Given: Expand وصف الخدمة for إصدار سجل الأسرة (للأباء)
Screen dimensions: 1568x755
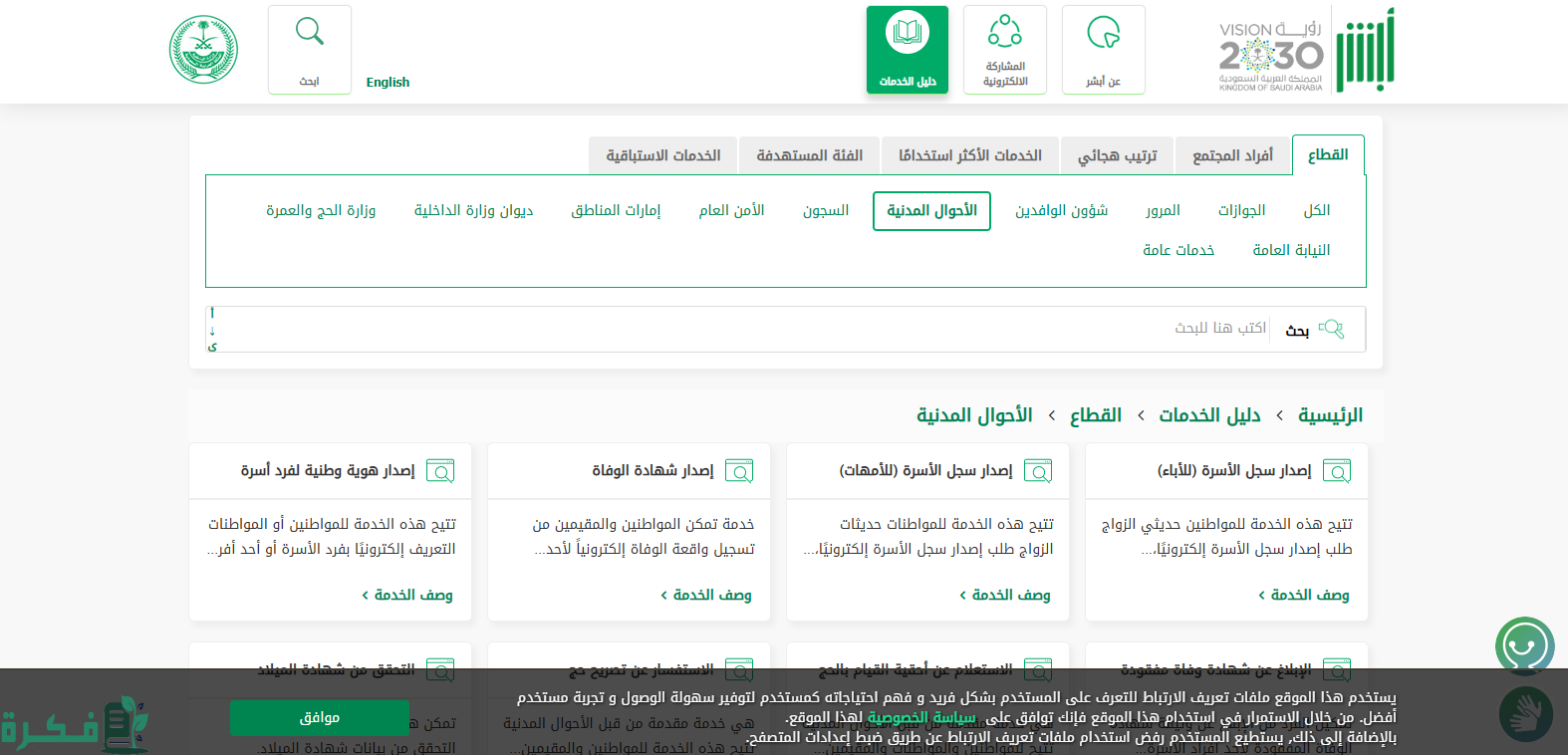Looking at the screenshot, I should click(1303, 595).
